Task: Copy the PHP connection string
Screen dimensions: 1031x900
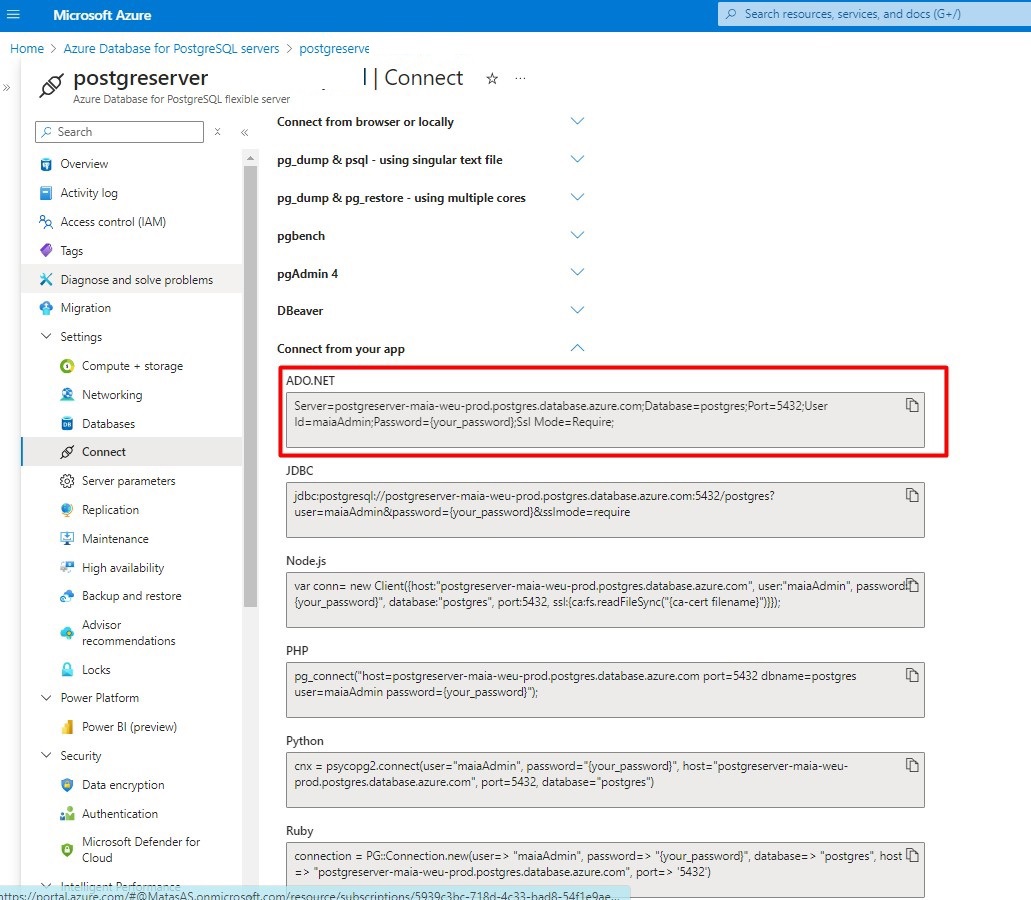Action: 912,675
